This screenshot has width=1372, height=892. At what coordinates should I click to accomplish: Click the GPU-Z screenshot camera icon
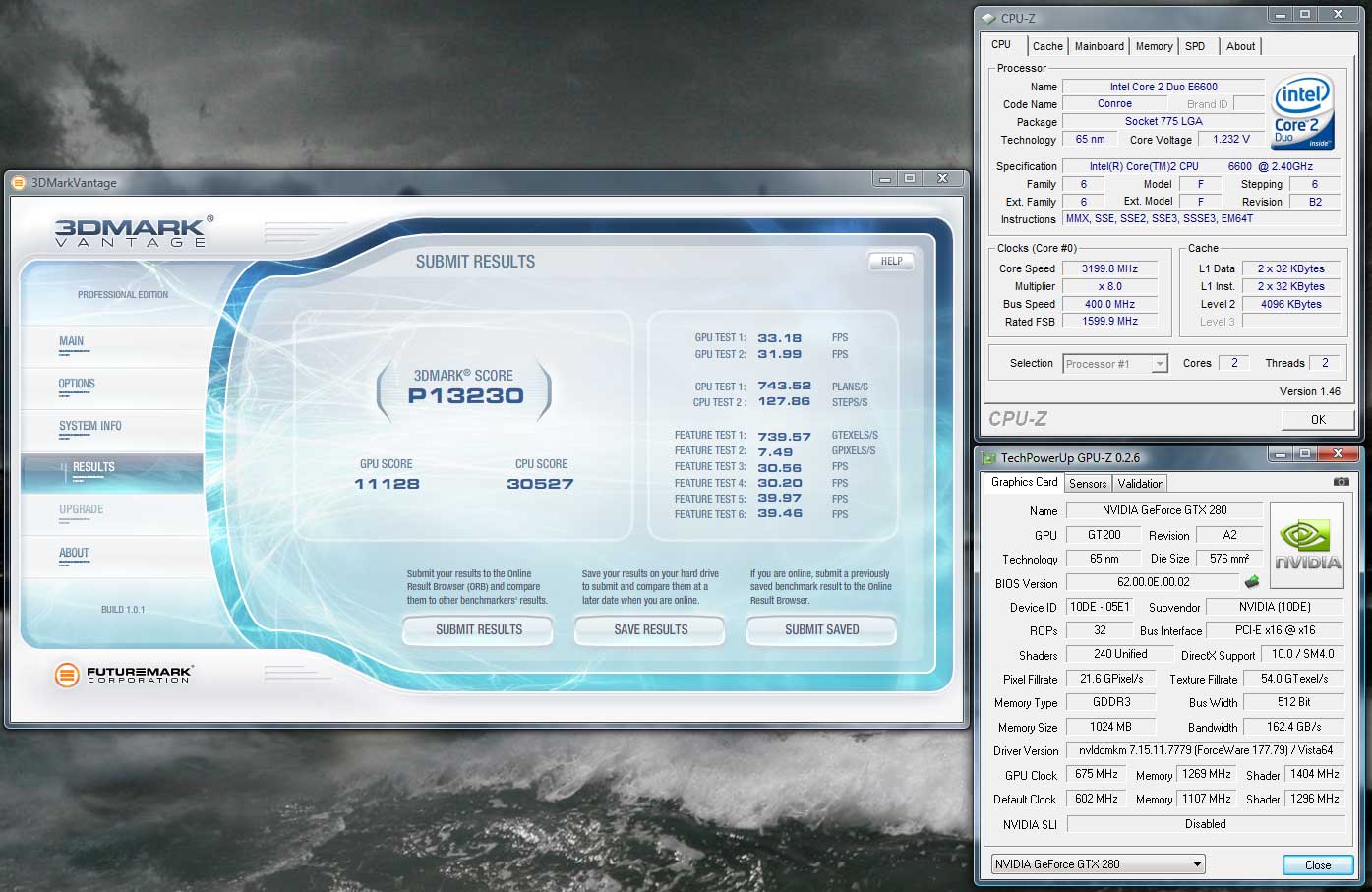pos(1341,482)
